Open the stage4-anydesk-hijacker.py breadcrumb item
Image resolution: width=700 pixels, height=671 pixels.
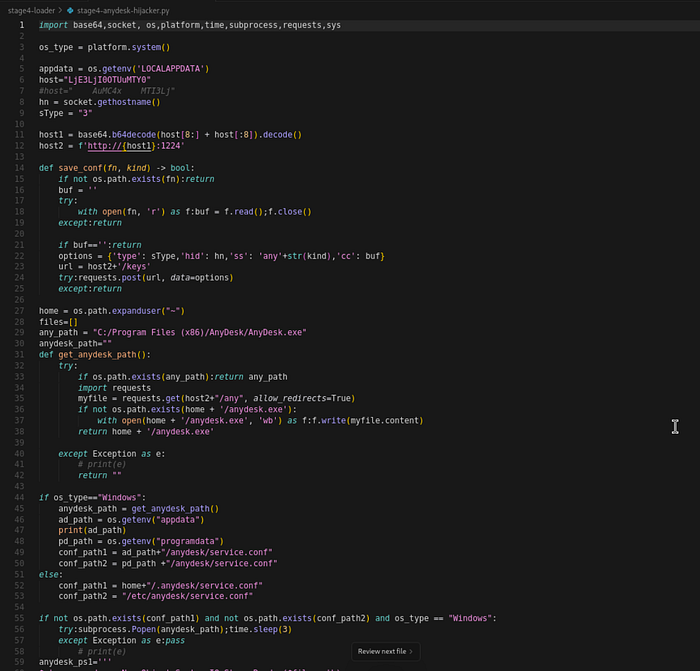(123, 10)
